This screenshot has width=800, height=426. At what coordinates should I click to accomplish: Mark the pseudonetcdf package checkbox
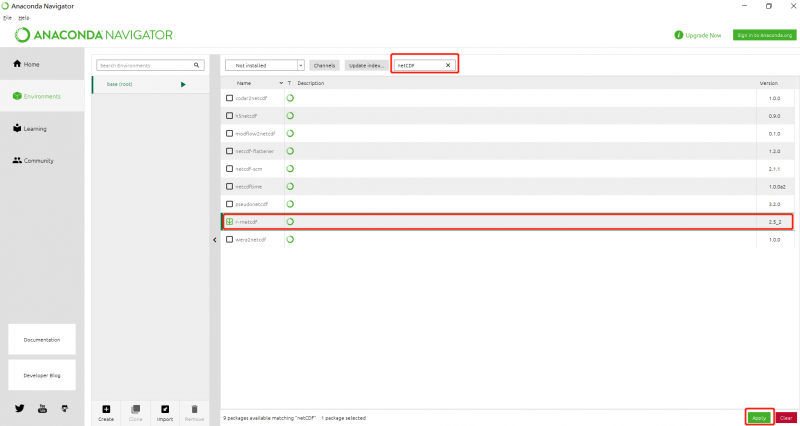click(x=229, y=203)
